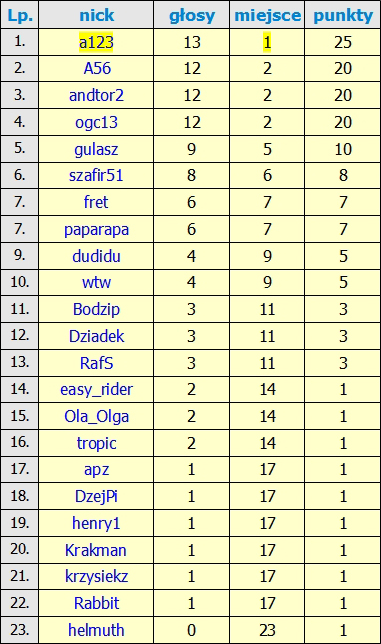This screenshot has width=381, height=644.
Task: Click the A56 nick link
Action: (x=97, y=68)
